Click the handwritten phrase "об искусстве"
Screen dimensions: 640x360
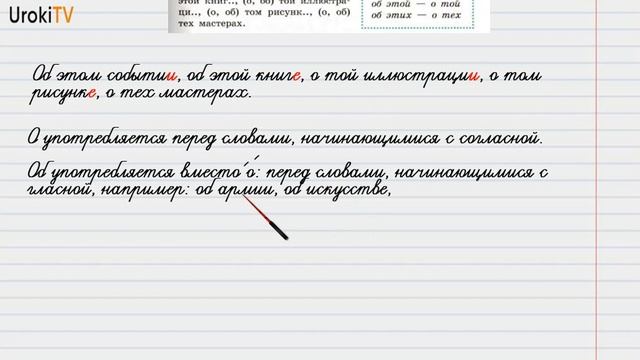coord(336,189)
